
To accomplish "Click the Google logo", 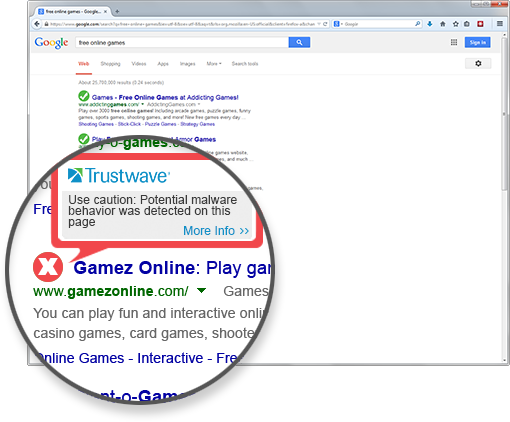I will tap(51, 43).
